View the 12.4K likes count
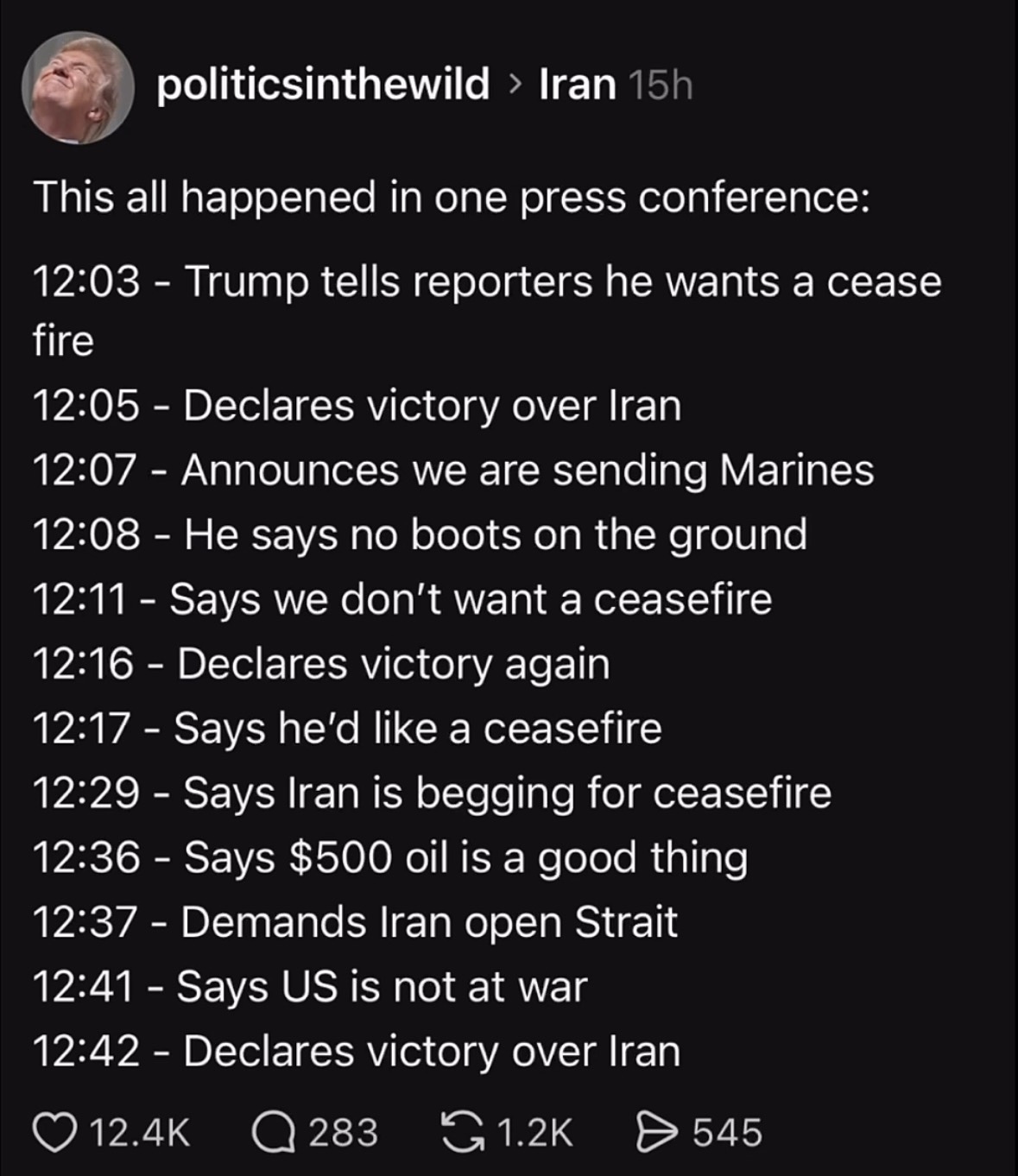The image size is (1018, 1176). point(140,1133)
